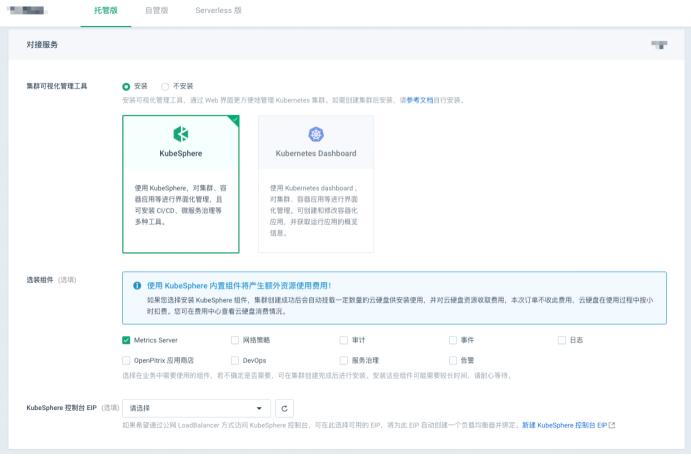Enable the 日志 checkbox
This screenshot has width=691, height=456.
[x=562, y=340]
